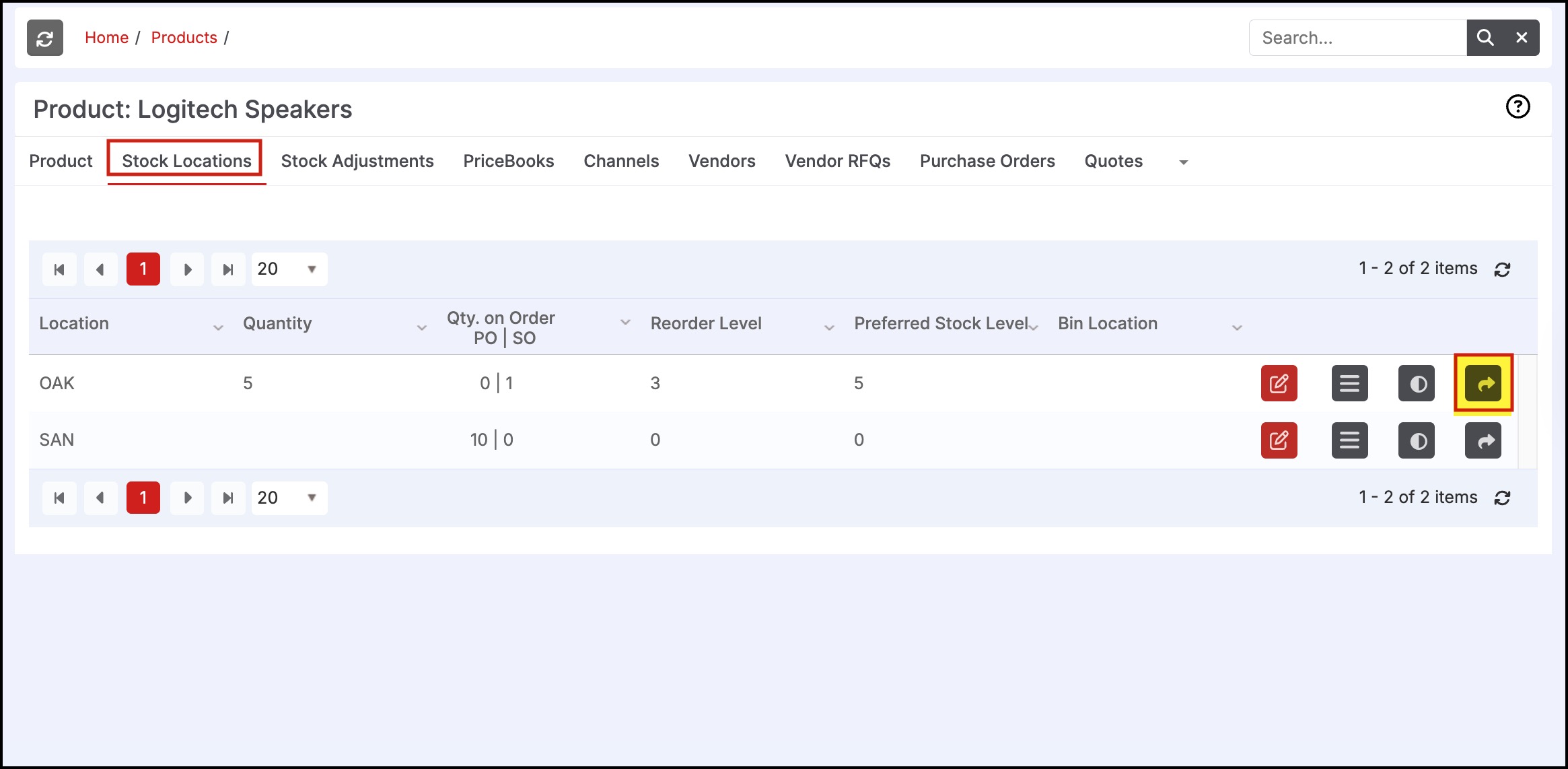Expand the Location column menu chevron
Viewport: 1568px width, 769px height.
pos(218,328)
